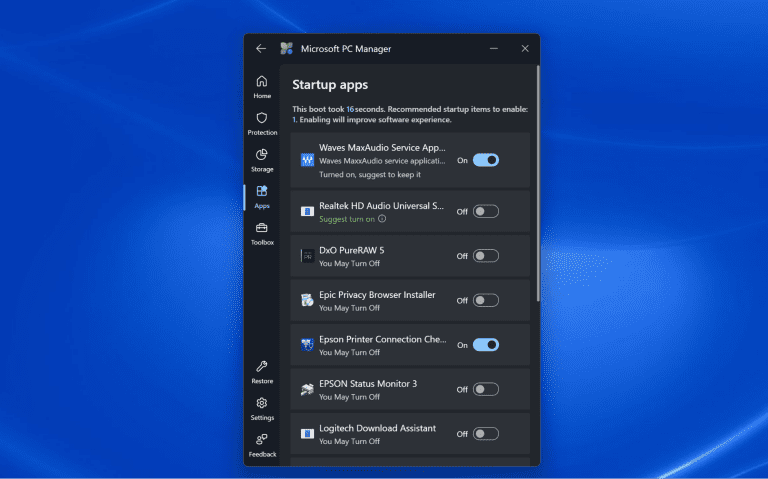768x479 pixels.
Task: Turn off Waves MaxxAudio Service startup toggle
Action: (x=485, y=160)
